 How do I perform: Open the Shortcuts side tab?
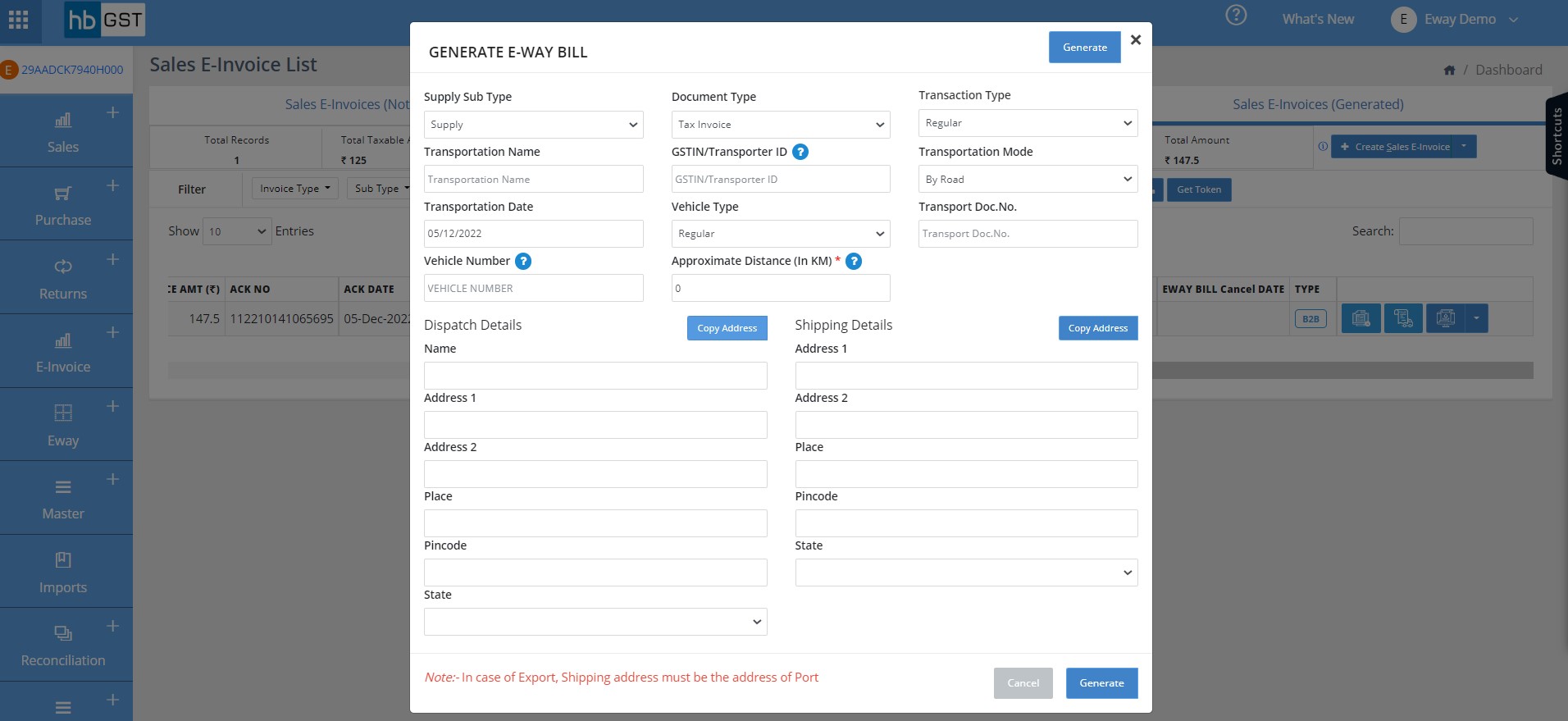coord(1556,137)
